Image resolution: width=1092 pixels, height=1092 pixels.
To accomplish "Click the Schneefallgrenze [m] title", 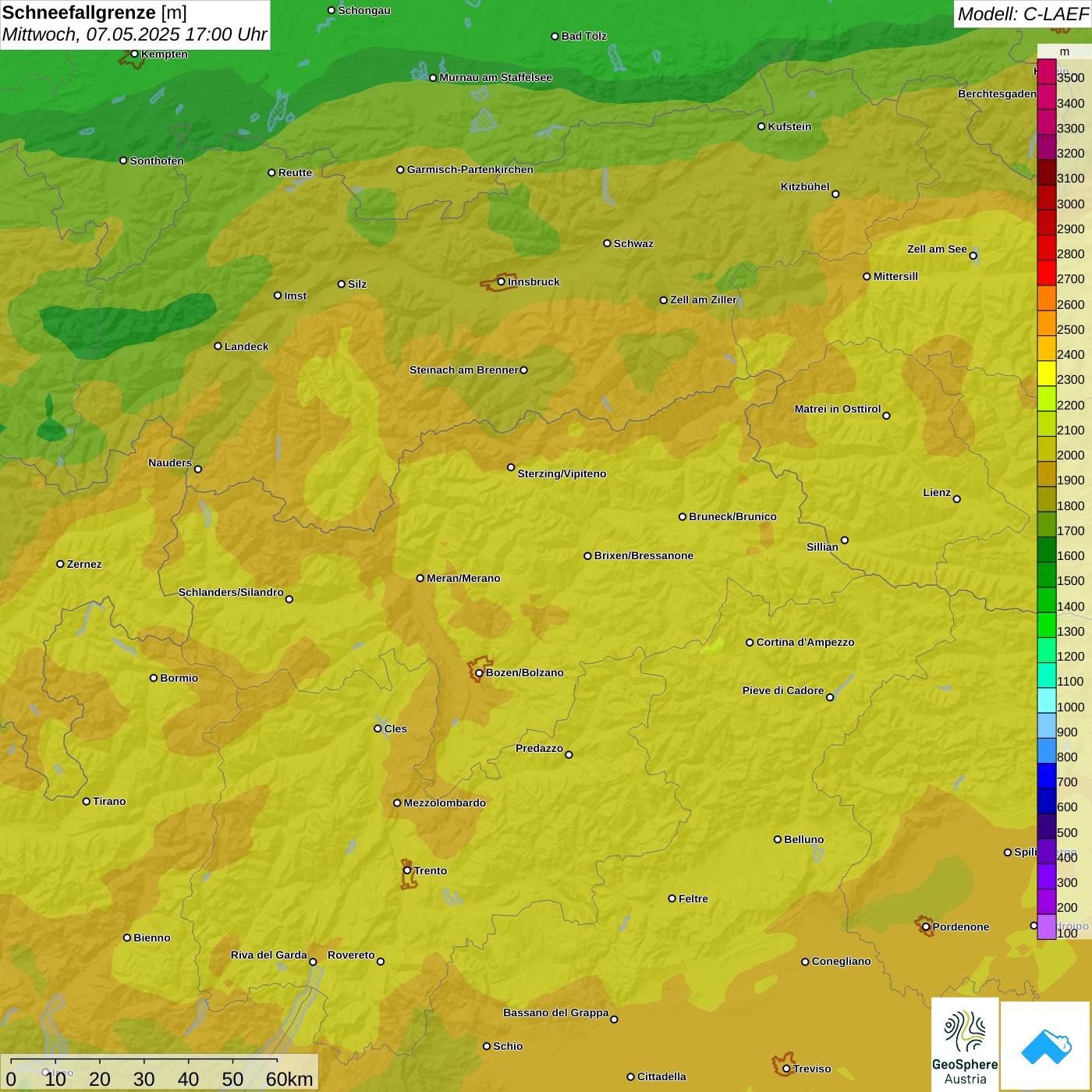I will (94, 12).
